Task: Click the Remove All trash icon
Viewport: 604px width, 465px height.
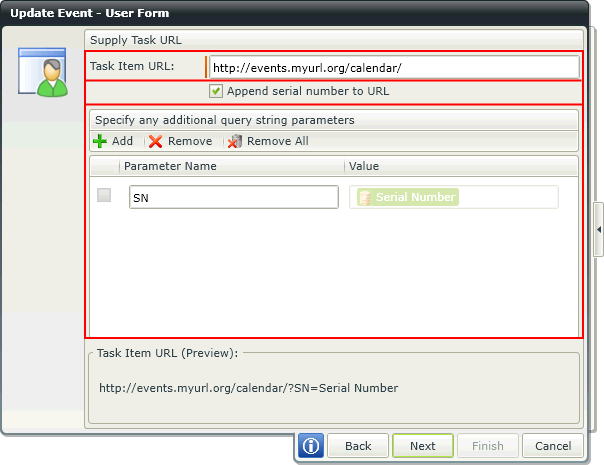Action: coord(235,141)
